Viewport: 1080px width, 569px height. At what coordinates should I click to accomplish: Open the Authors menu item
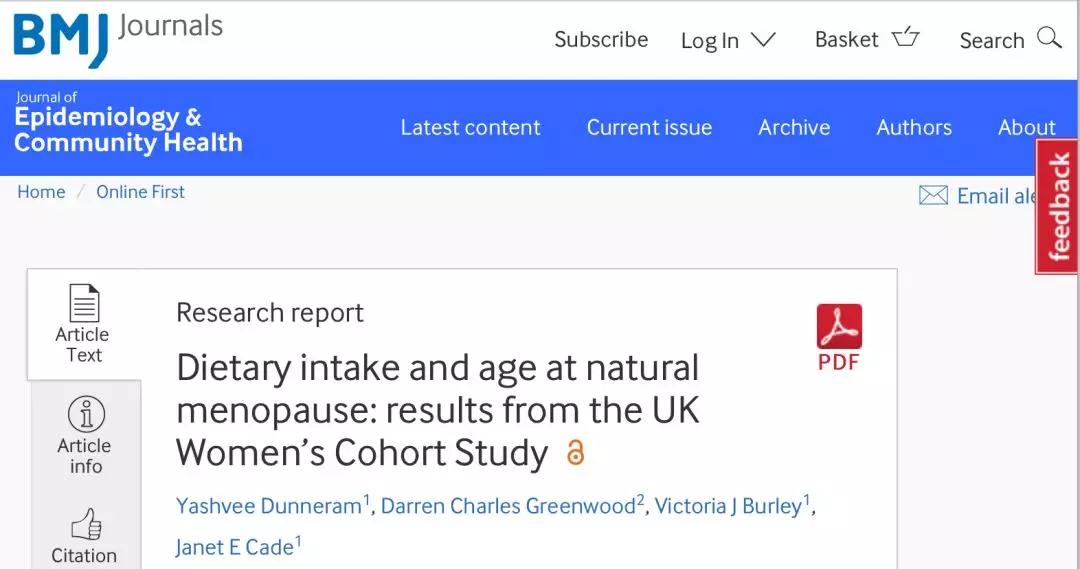(914, 127)
